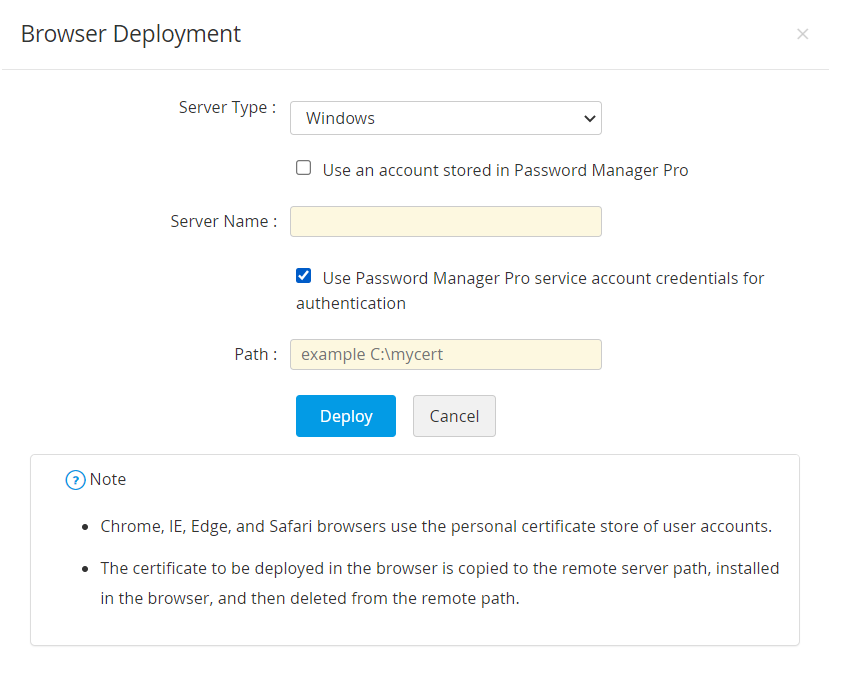Open the Server Type dropdown
This screenshot has width=851, height=683.
coord(445,118)
